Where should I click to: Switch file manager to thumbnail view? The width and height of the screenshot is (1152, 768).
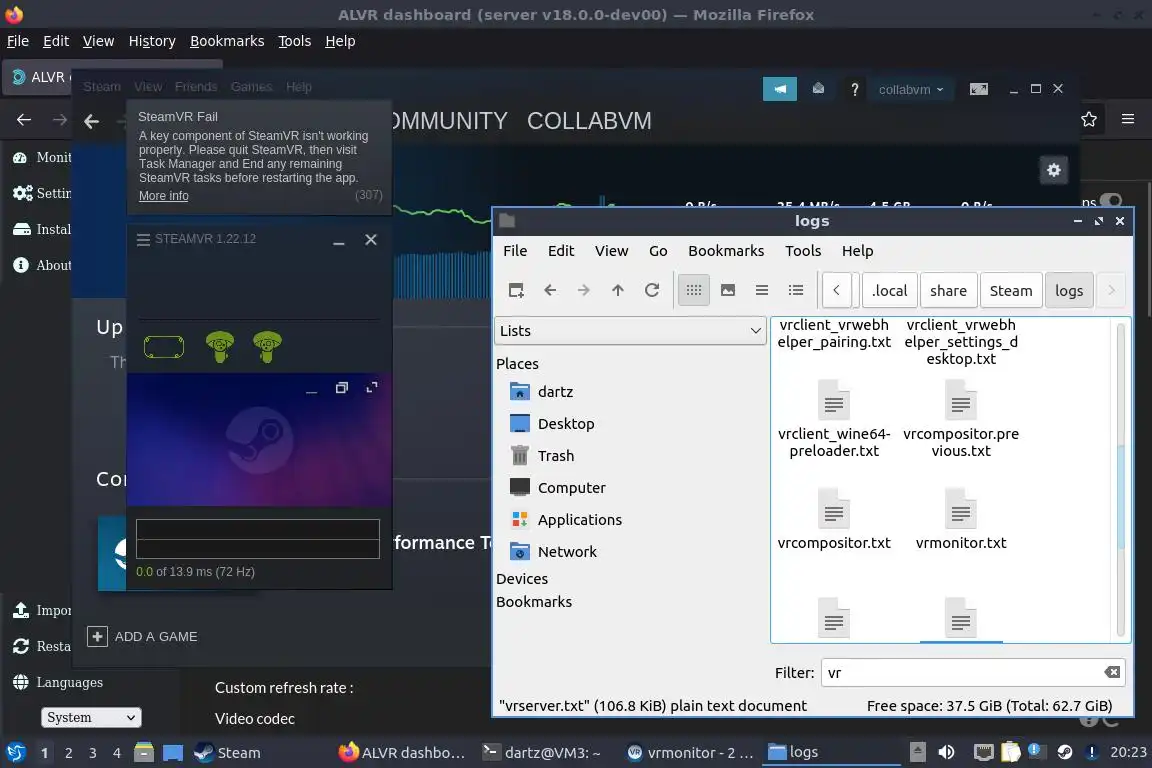click(x=728, y=290)
